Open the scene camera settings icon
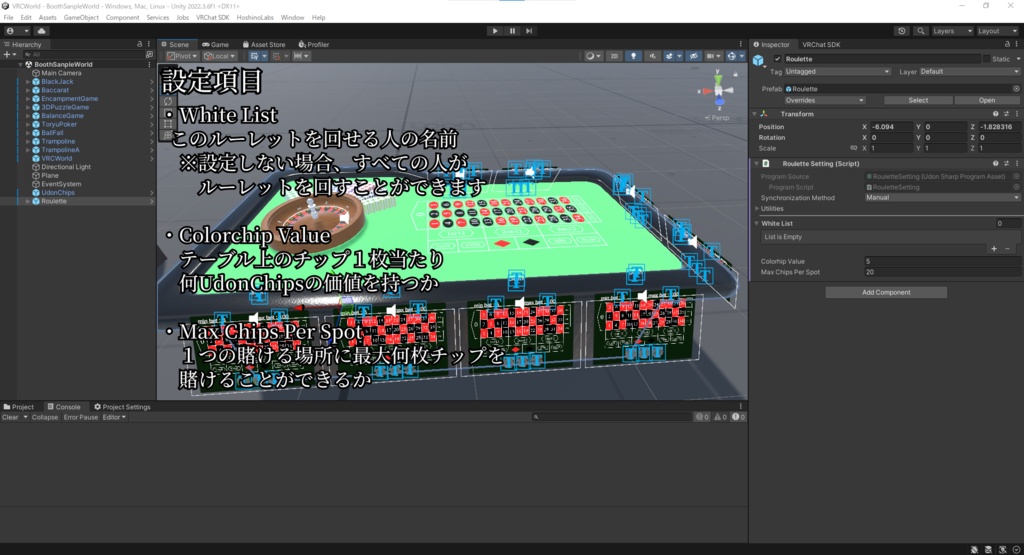The image size is (1024, 555). pos(713,56)
